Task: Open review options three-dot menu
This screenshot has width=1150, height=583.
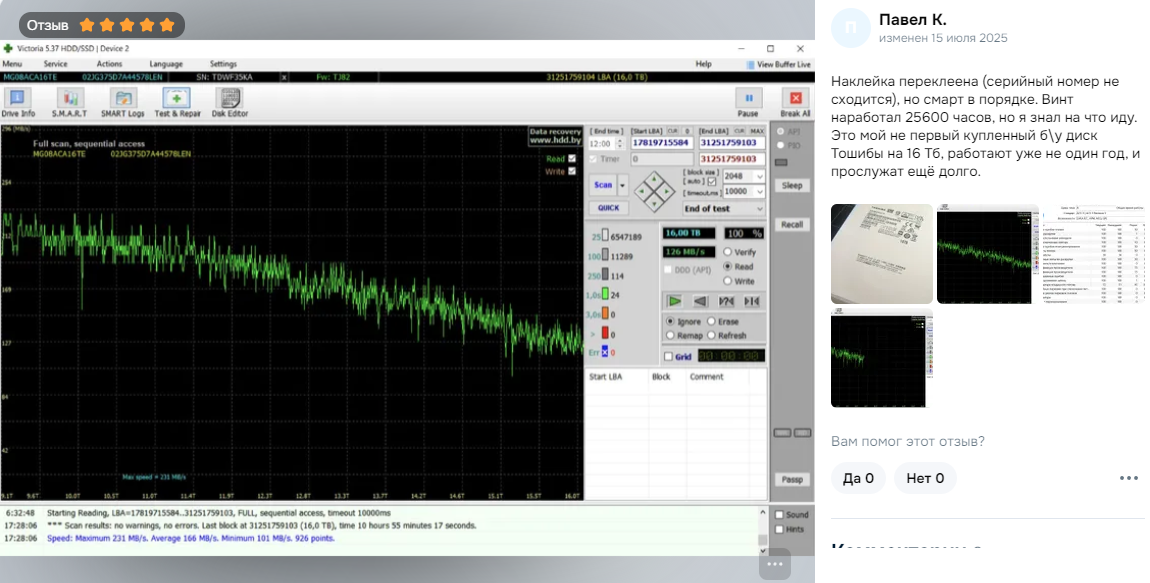Action: [1128, 478]
